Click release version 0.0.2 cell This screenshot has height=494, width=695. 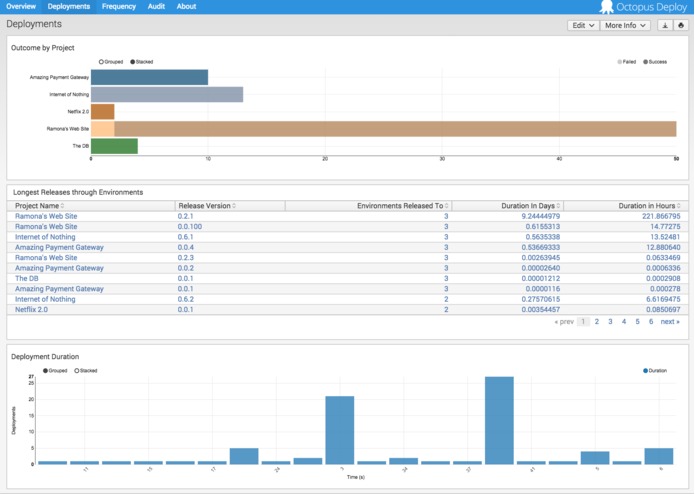click(186, 268)
